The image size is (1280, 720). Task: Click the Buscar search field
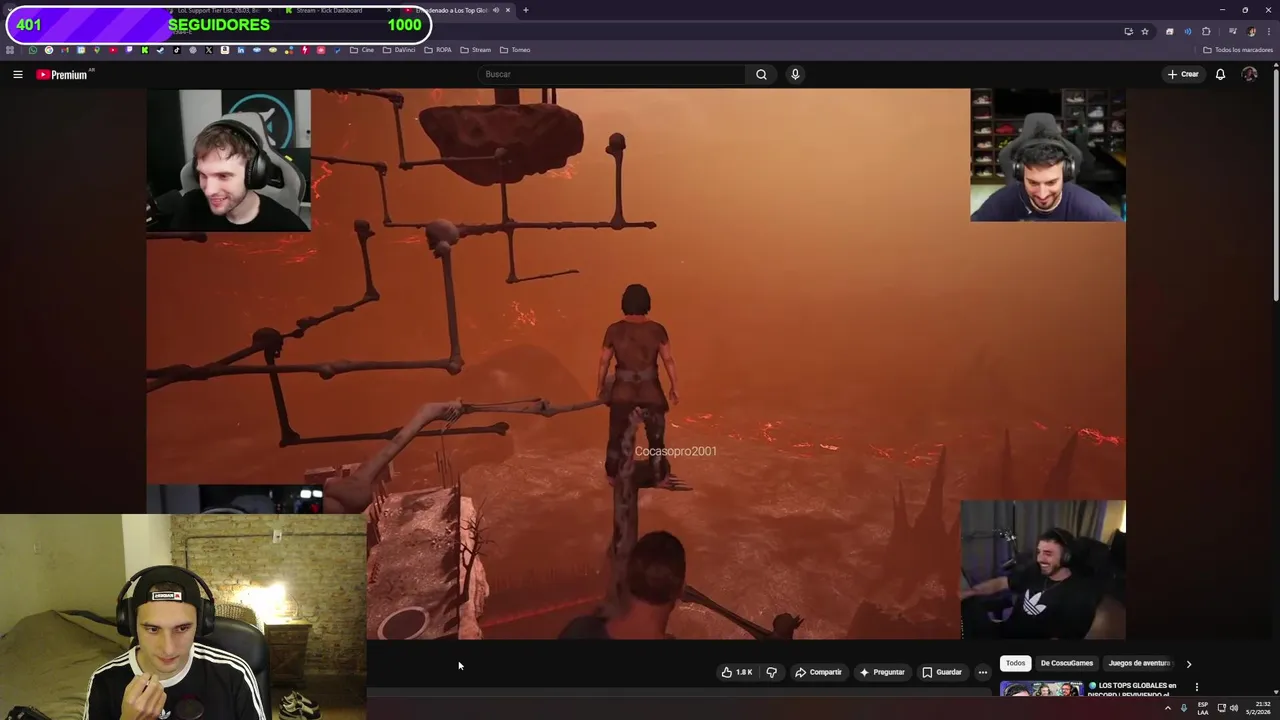tap(611, 74)
